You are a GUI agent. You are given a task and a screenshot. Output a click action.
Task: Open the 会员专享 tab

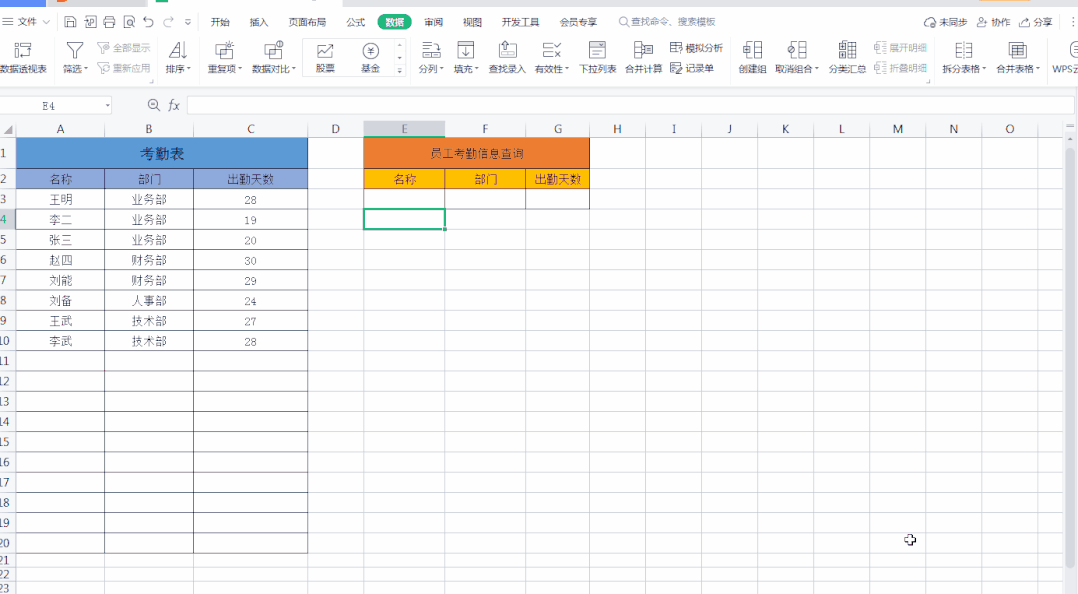(578, 22)
